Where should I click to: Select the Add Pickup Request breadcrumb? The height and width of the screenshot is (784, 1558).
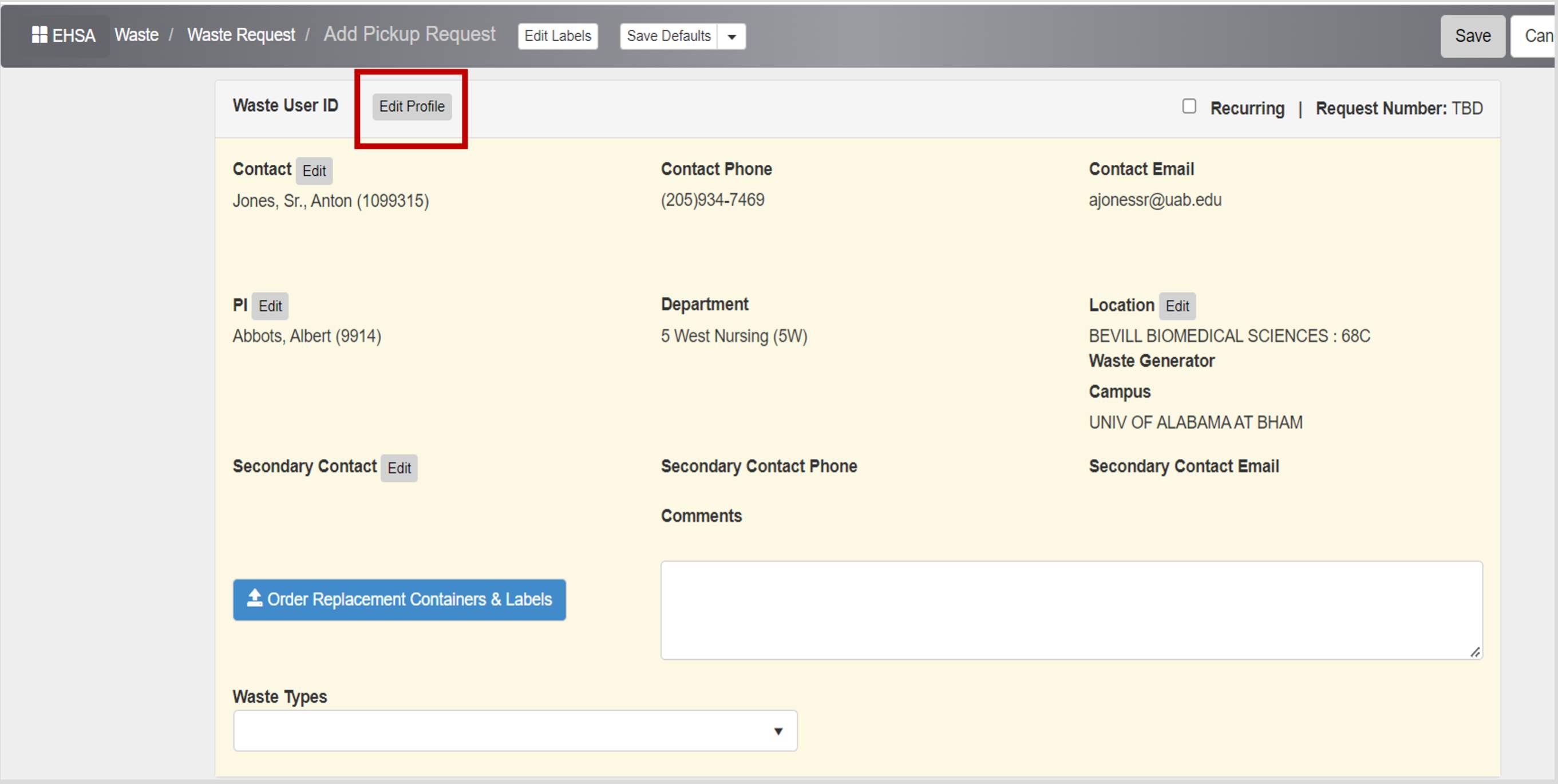(x=409, y=34)
